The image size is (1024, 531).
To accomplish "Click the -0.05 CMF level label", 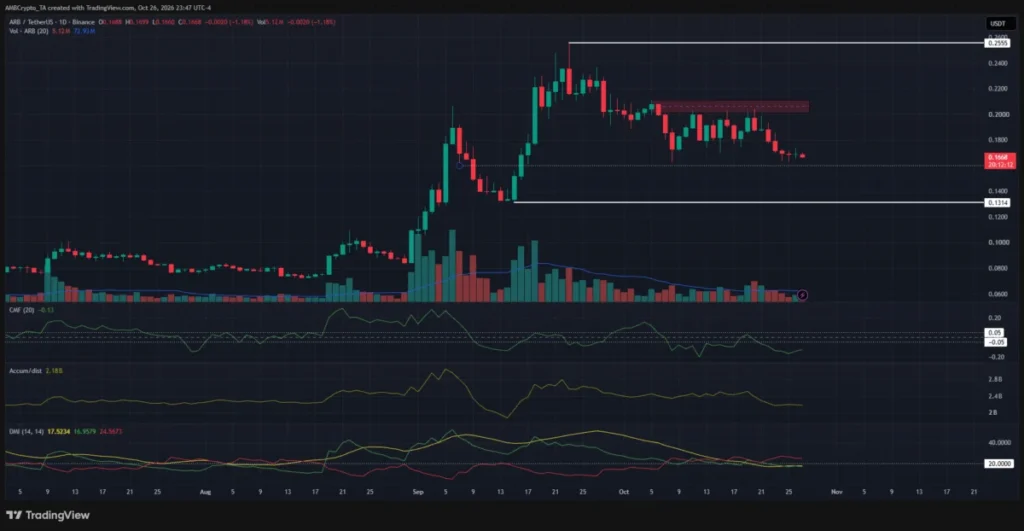I will pos(995,342).
